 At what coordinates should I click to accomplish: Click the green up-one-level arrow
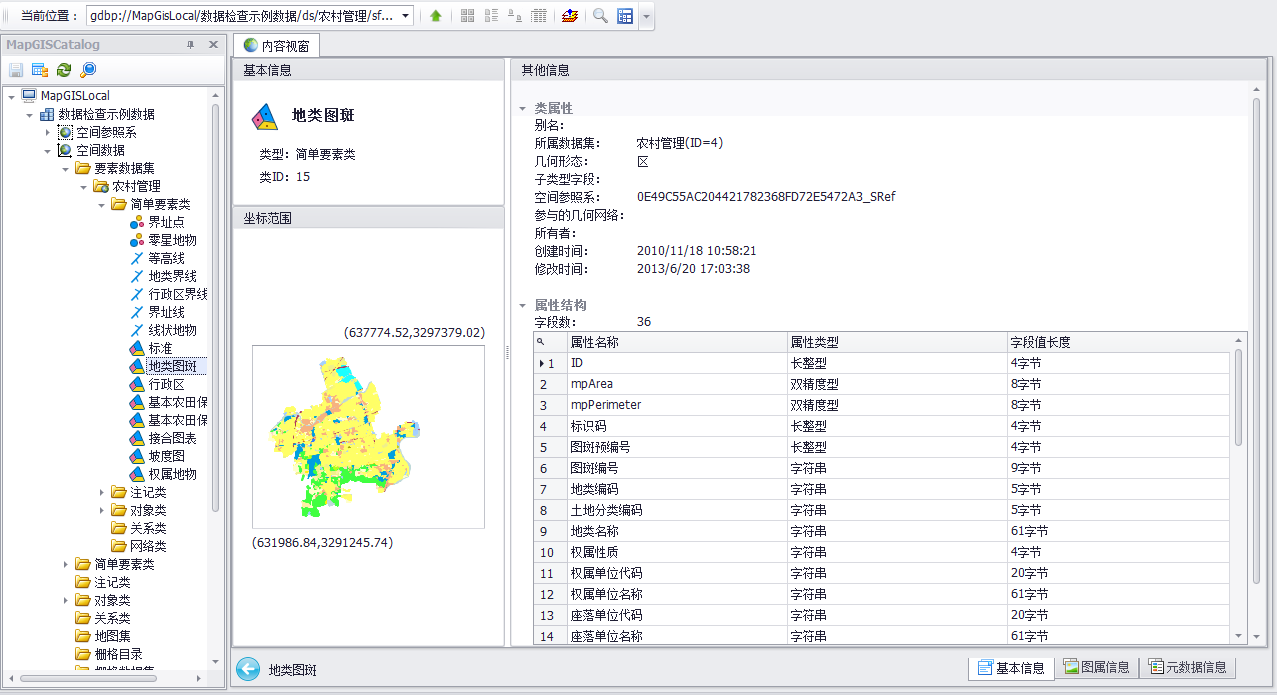point(436,16)
